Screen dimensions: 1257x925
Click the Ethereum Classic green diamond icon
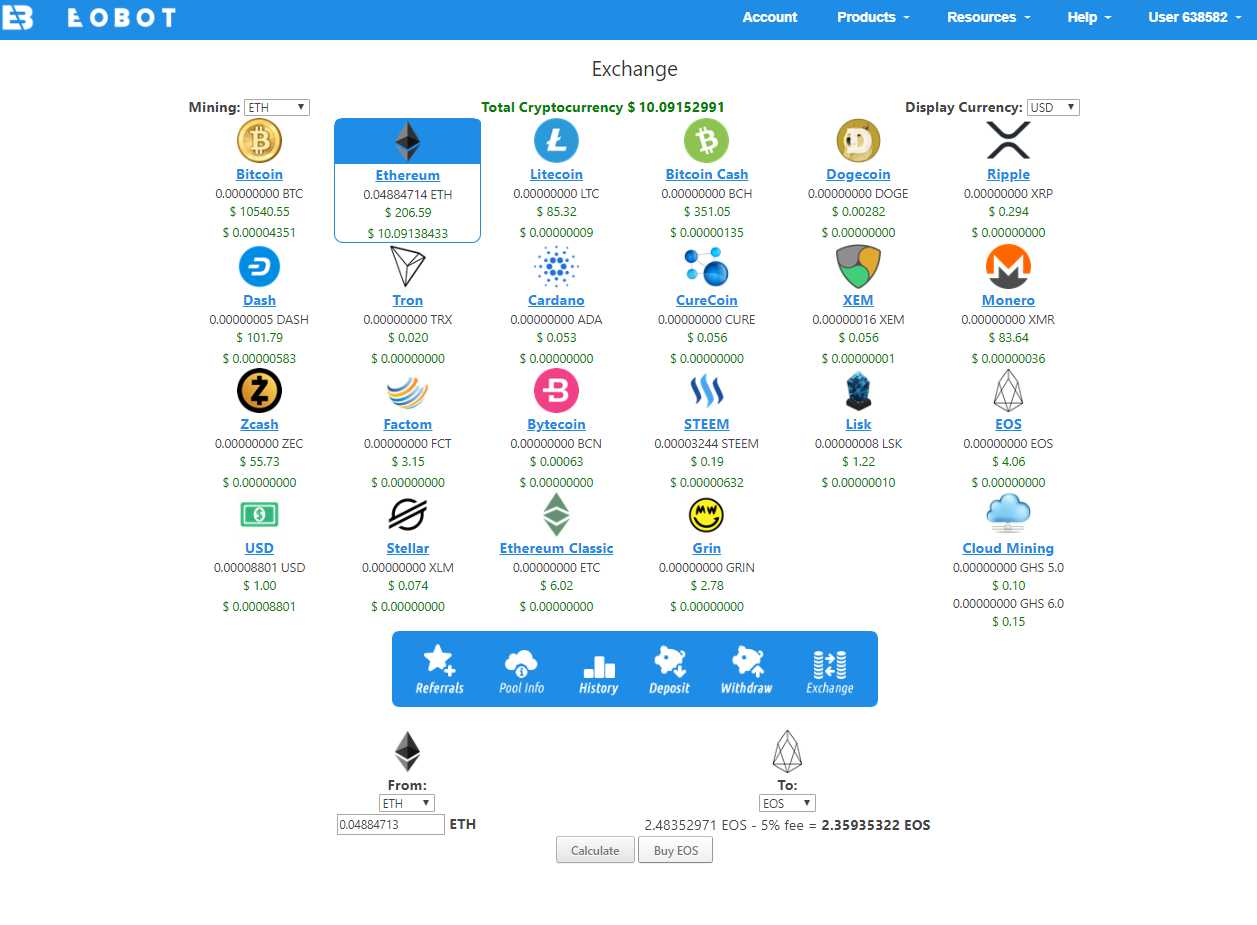556,515
